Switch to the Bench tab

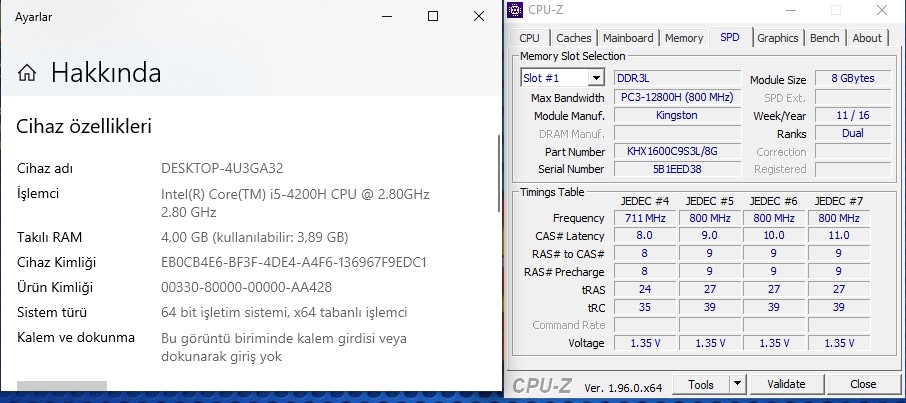(825, 38)
